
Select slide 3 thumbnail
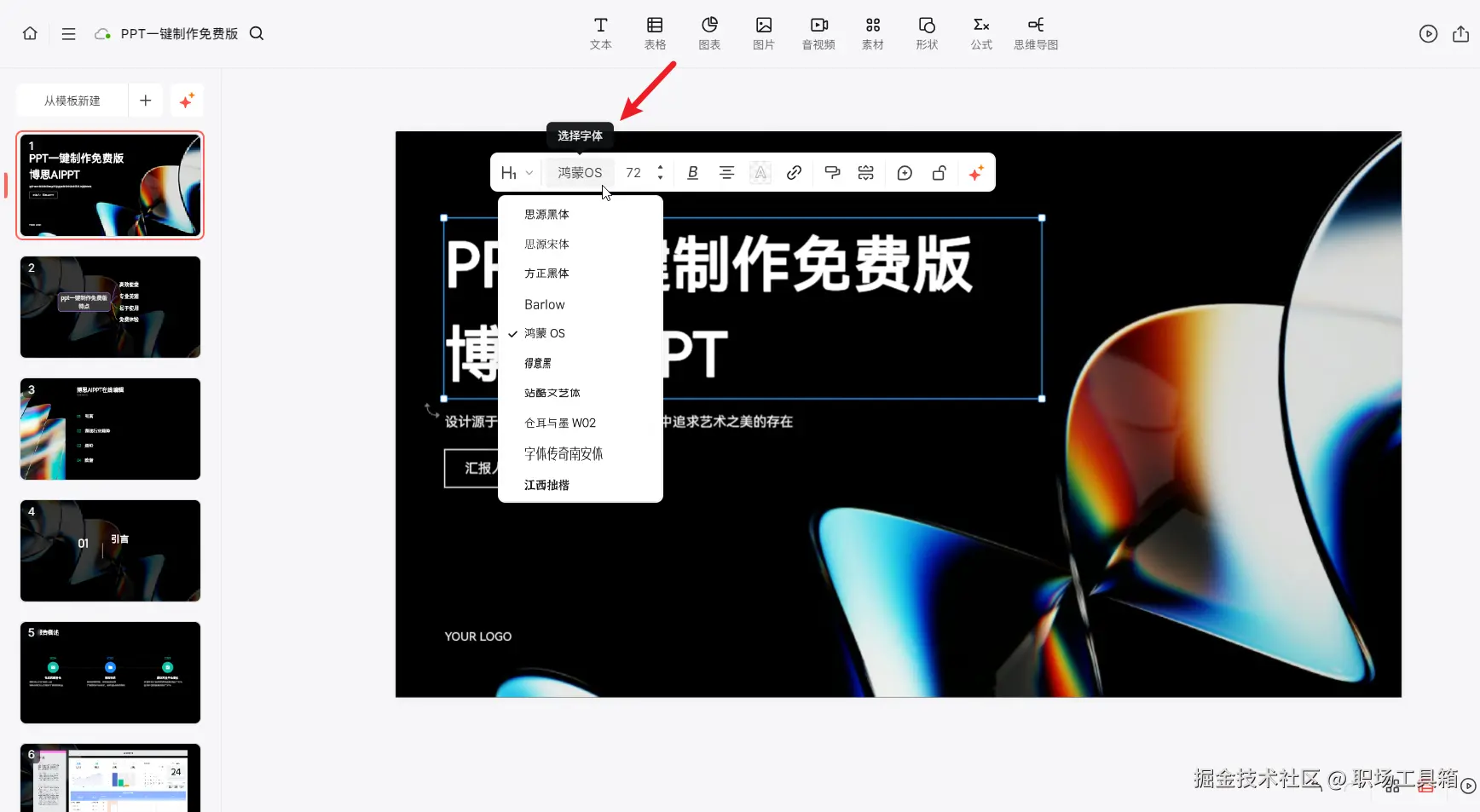tap(110, 429)
